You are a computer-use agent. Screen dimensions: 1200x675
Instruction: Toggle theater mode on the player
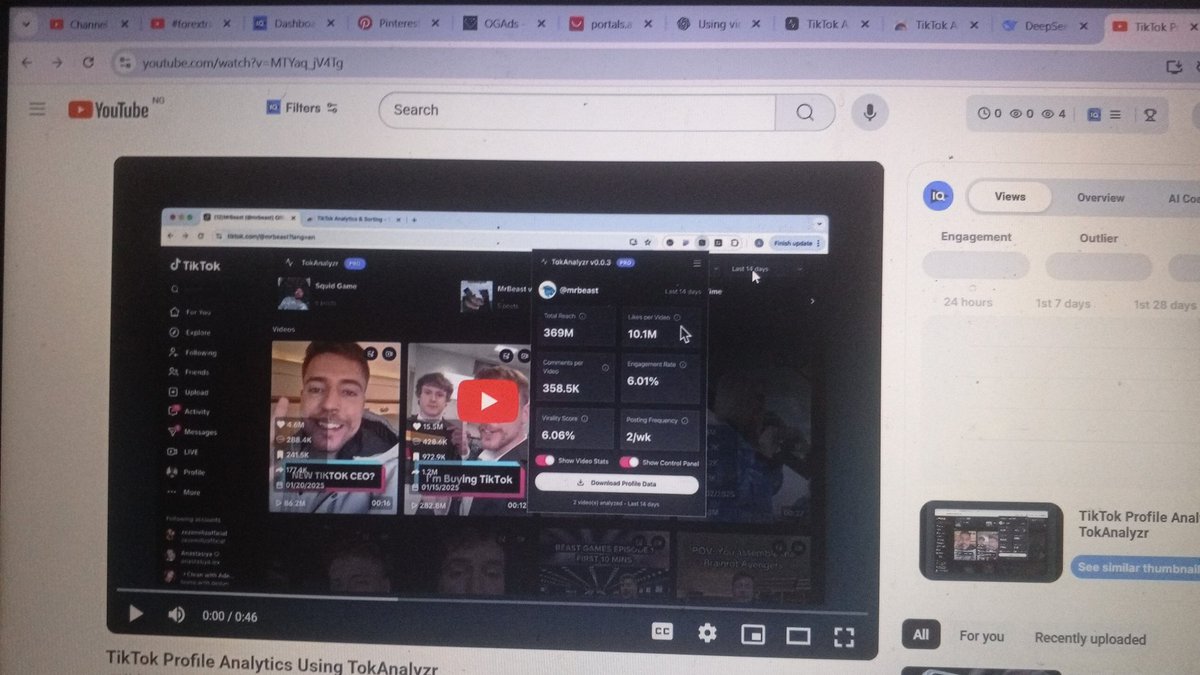[798, 636]
